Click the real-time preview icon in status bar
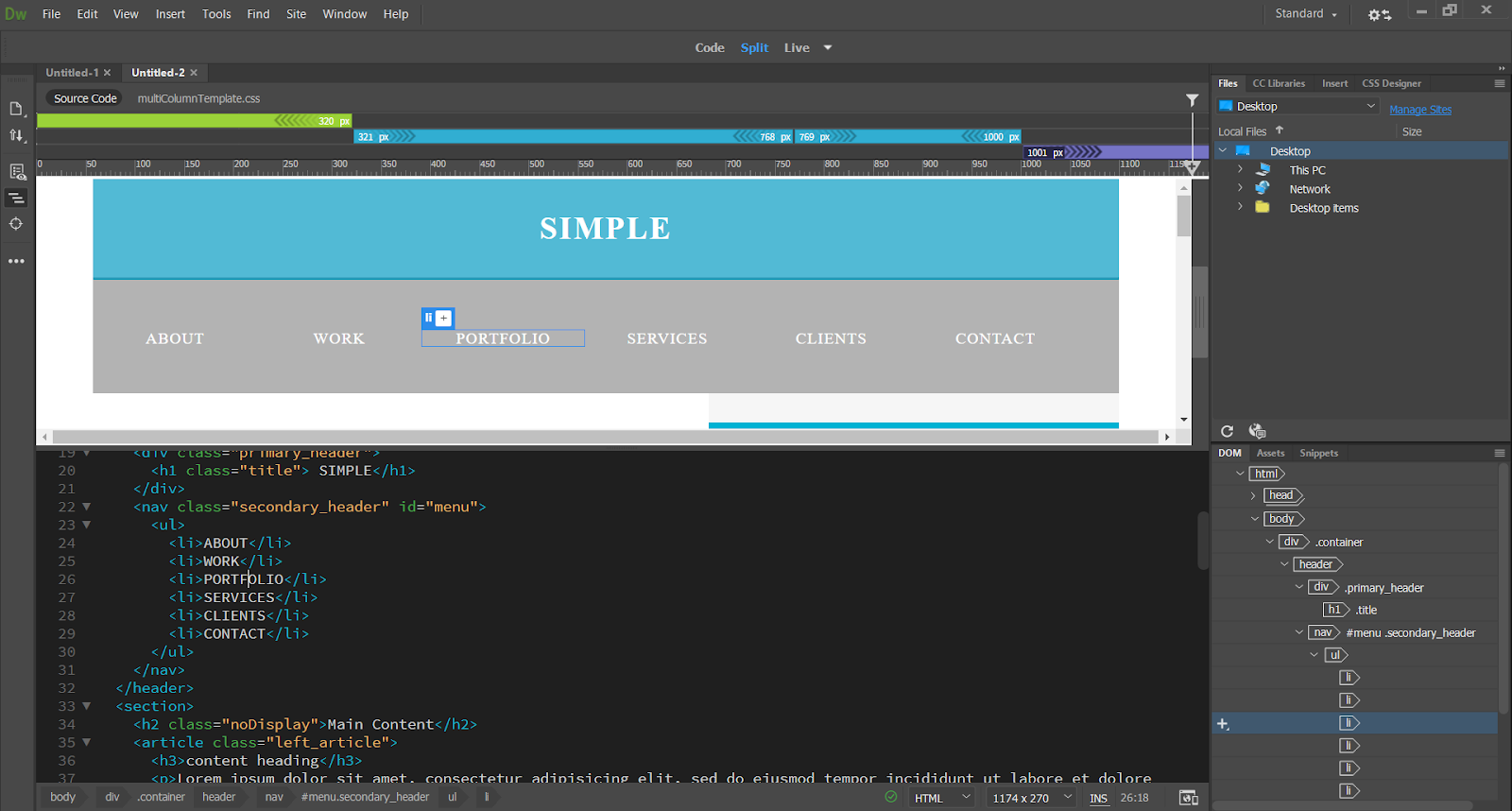 pos(1189,798)
